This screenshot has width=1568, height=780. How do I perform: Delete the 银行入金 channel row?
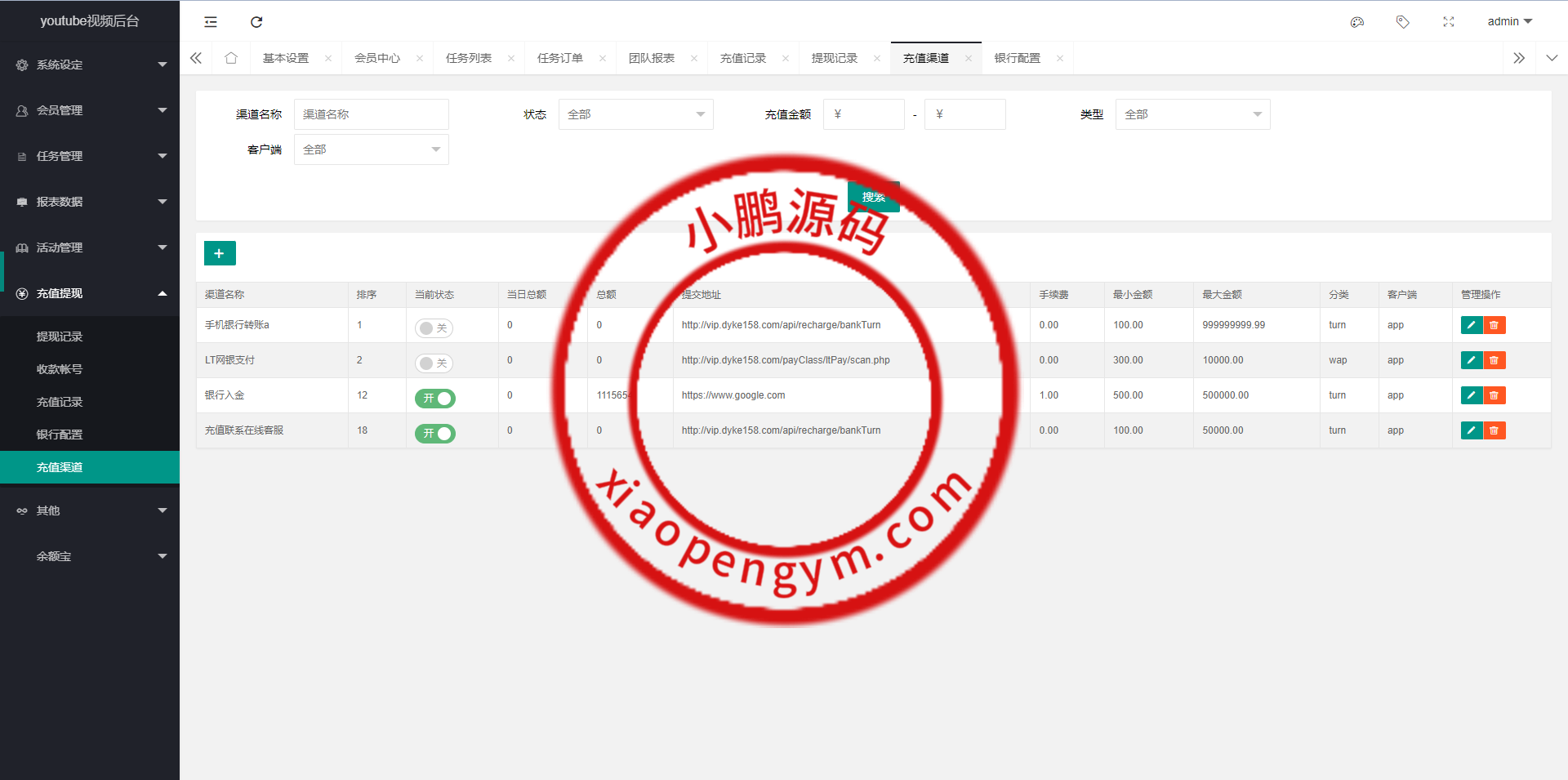(1494, 395)
